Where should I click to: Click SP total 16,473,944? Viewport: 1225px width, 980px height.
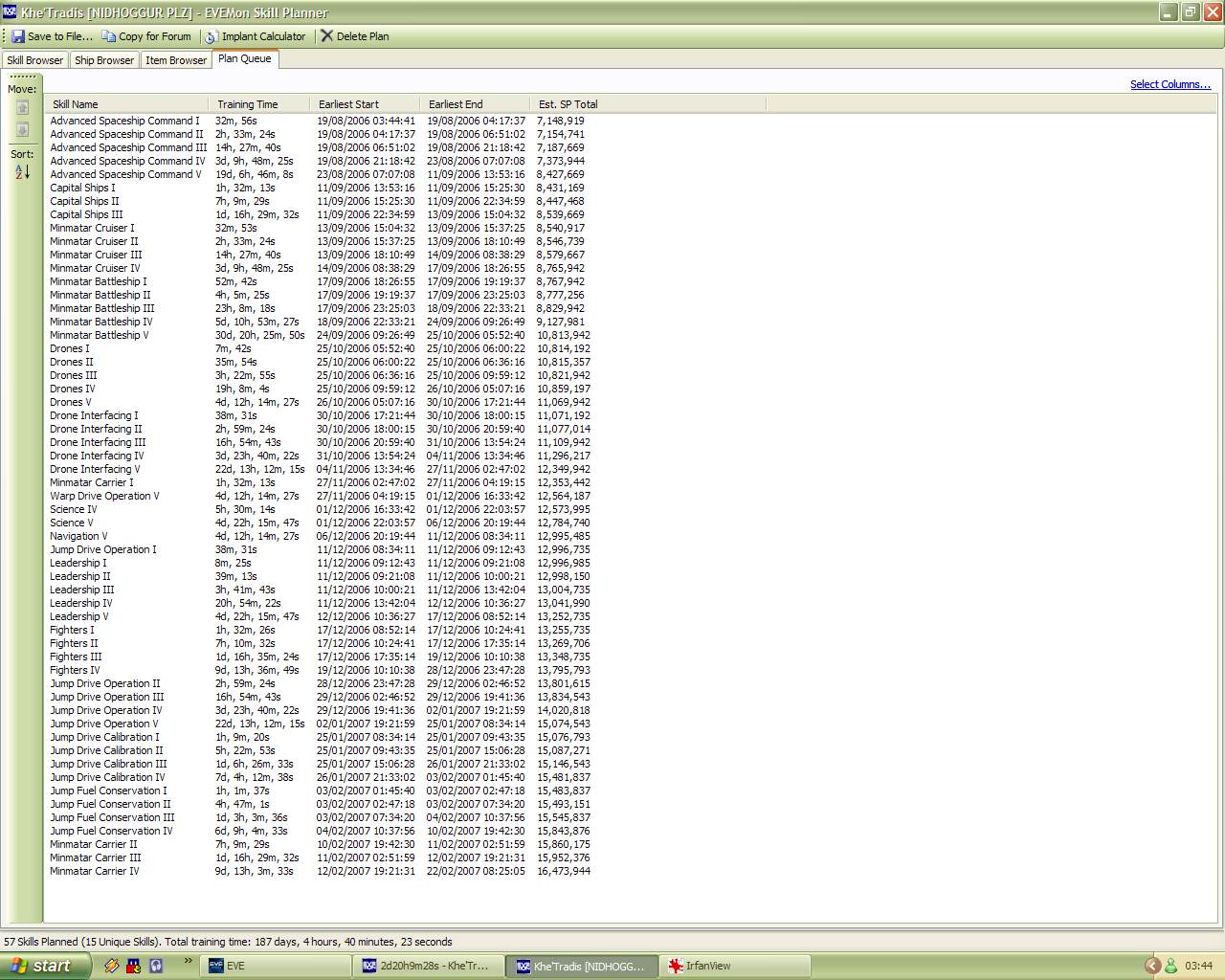coord(563,871)
